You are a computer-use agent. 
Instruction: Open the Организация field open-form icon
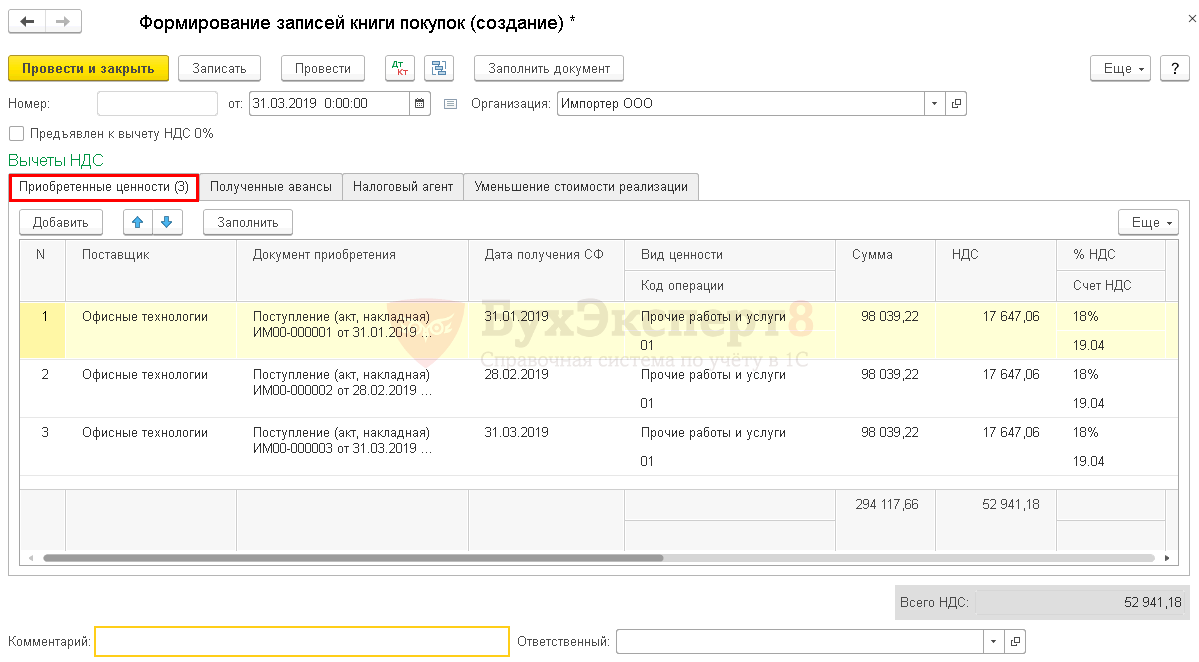(x=956, y=103)
